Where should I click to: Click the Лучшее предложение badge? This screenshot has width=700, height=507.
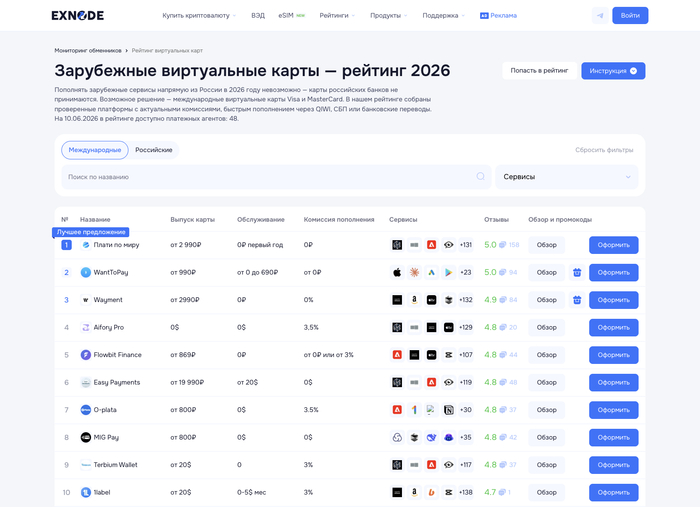(91, 232)
